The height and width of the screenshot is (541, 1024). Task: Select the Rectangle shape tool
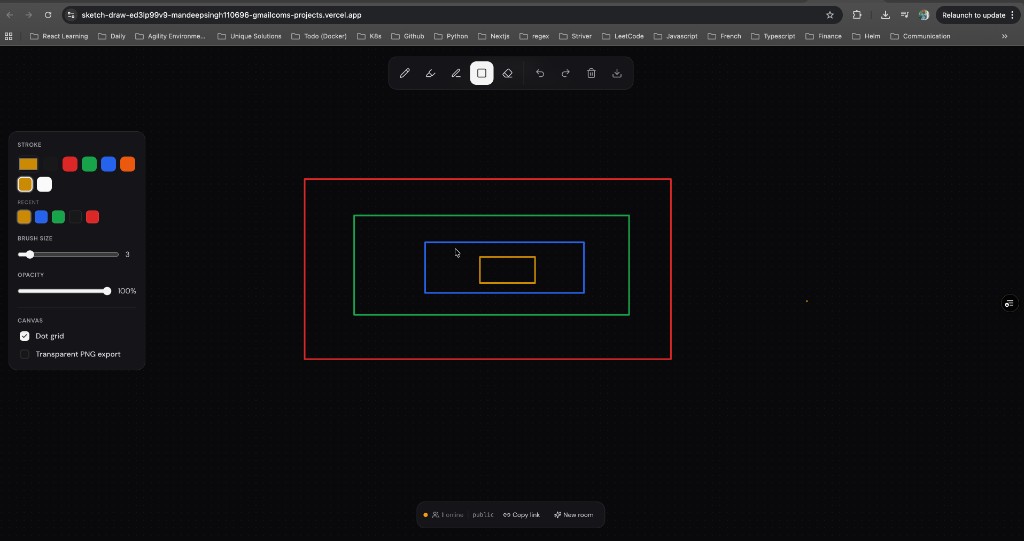482,73
